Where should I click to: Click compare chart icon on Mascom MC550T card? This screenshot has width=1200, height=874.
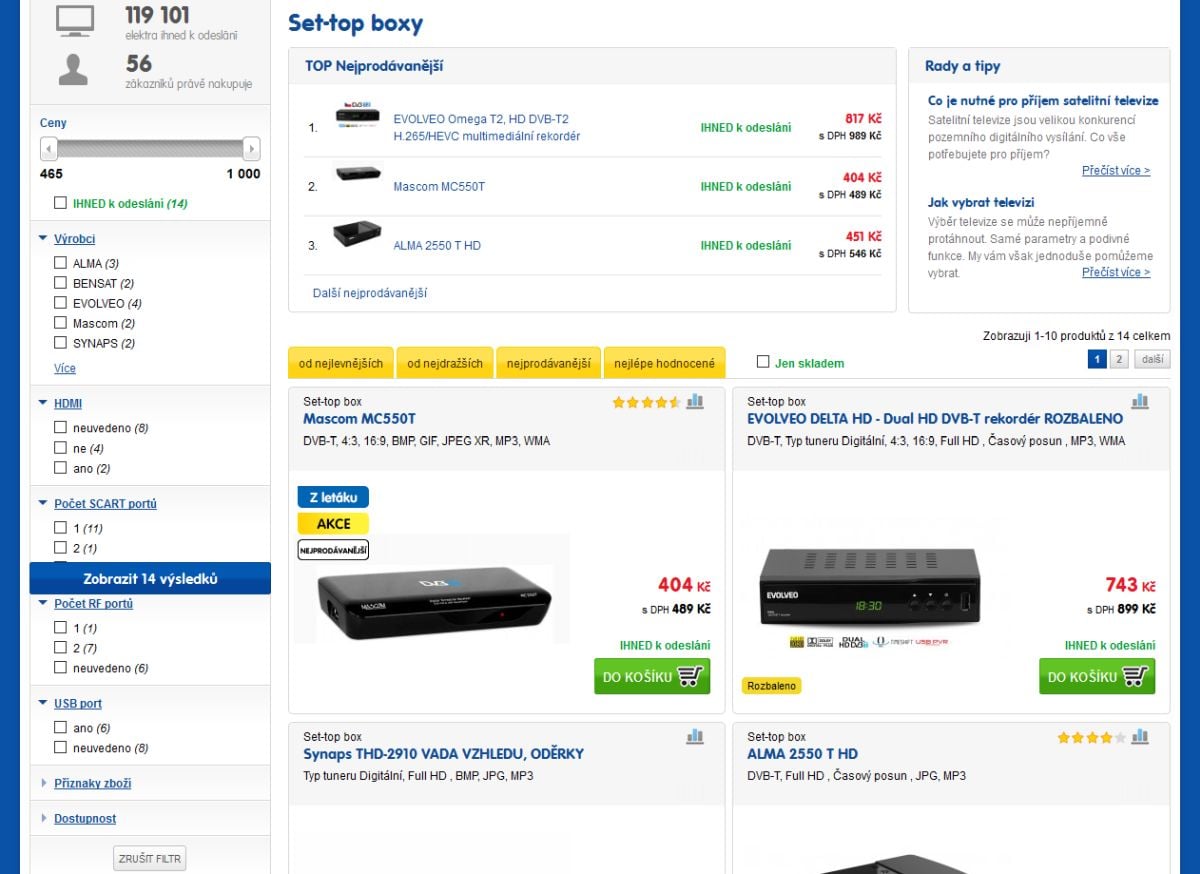pyautogui.click(x=695, y=401)
